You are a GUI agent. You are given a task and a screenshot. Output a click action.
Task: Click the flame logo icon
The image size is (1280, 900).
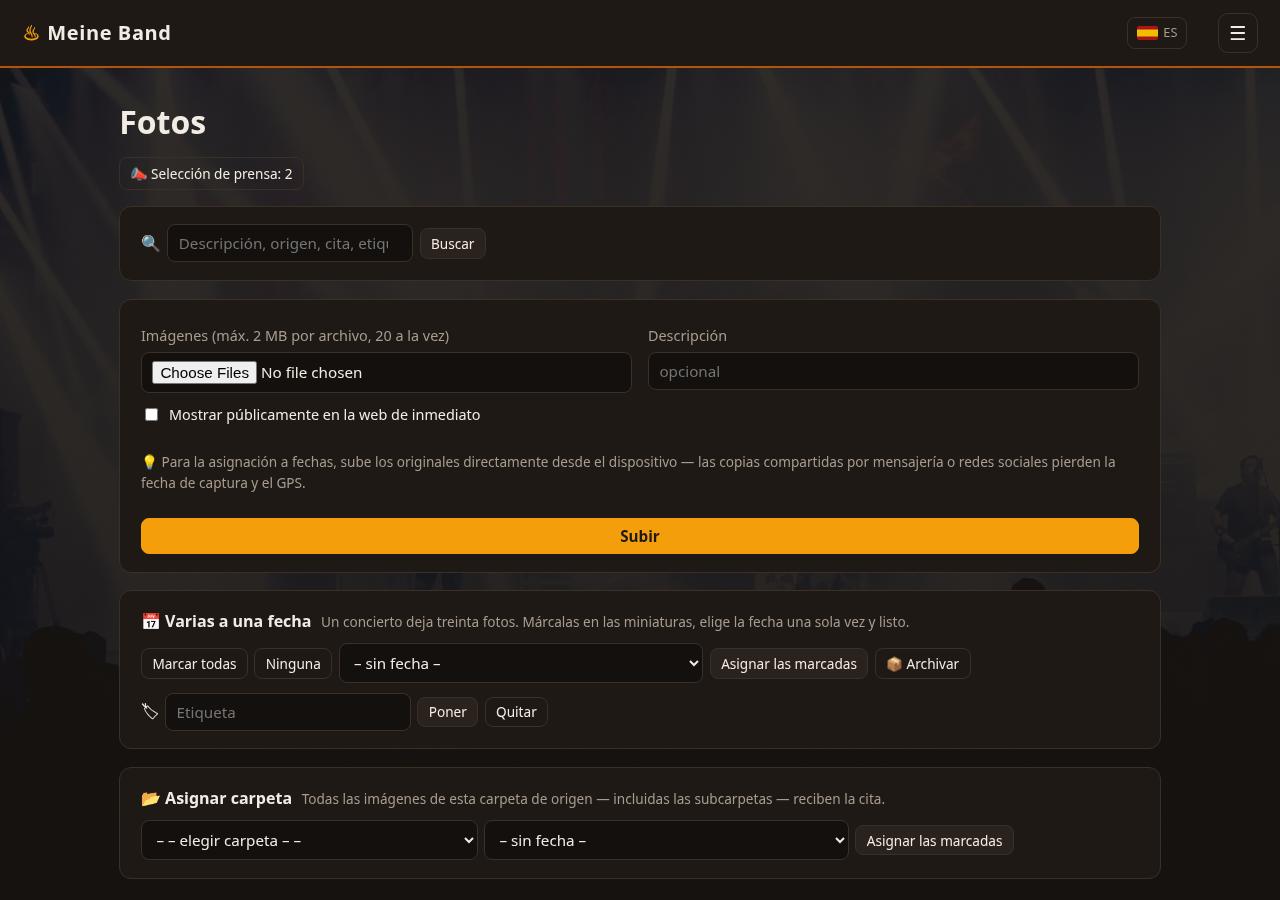pos(32,33)
